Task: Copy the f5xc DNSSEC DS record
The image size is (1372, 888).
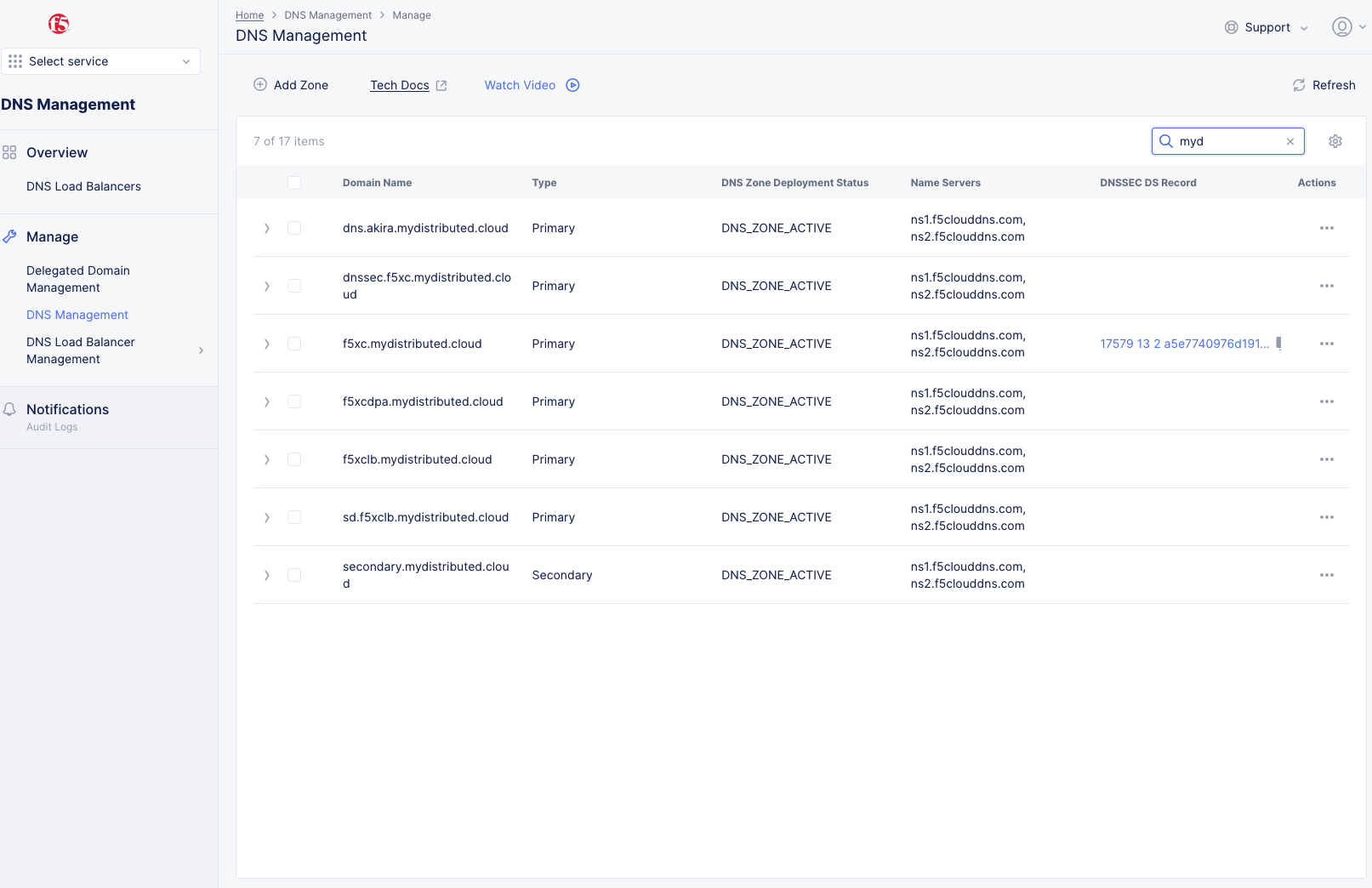Action: point(1278,344)
